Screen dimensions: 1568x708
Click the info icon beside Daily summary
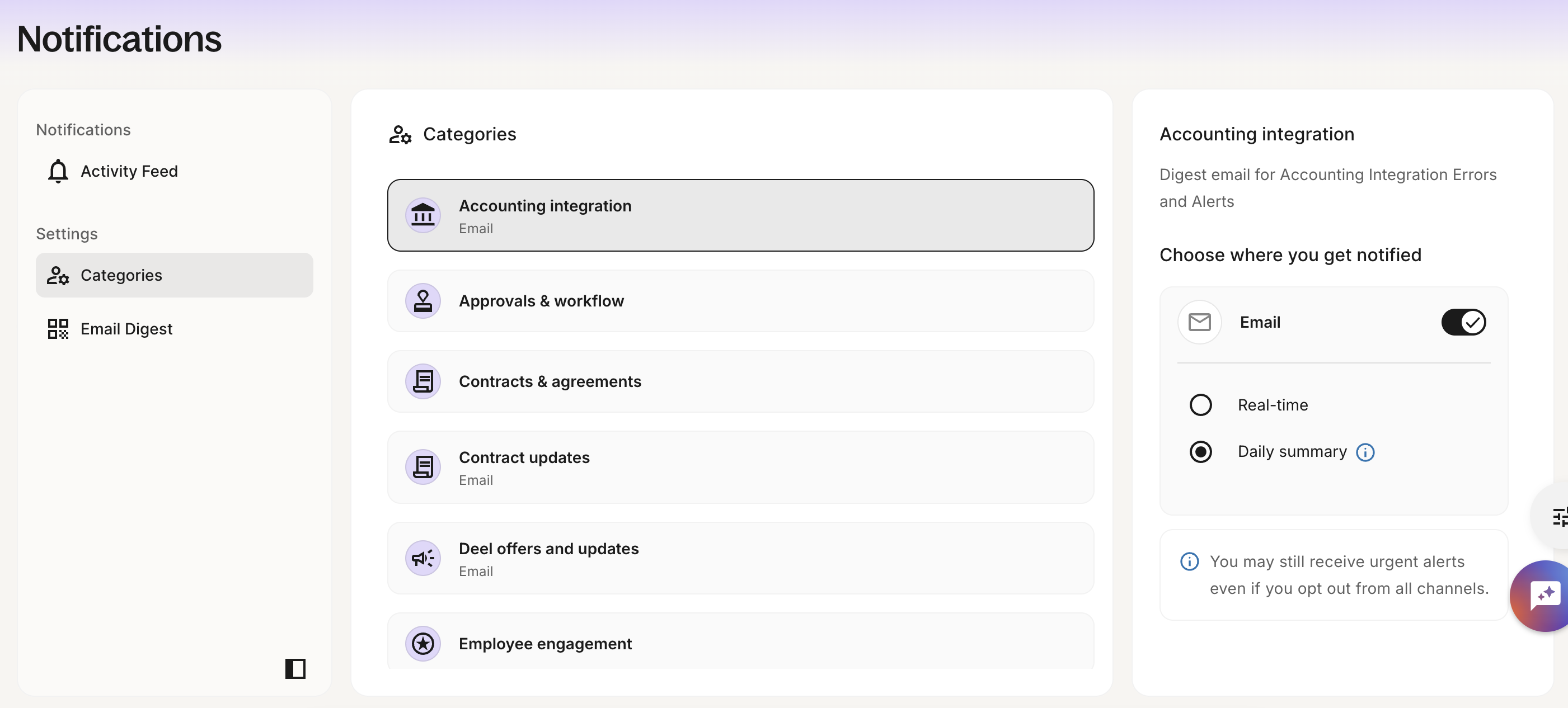tap(1365, 452)
